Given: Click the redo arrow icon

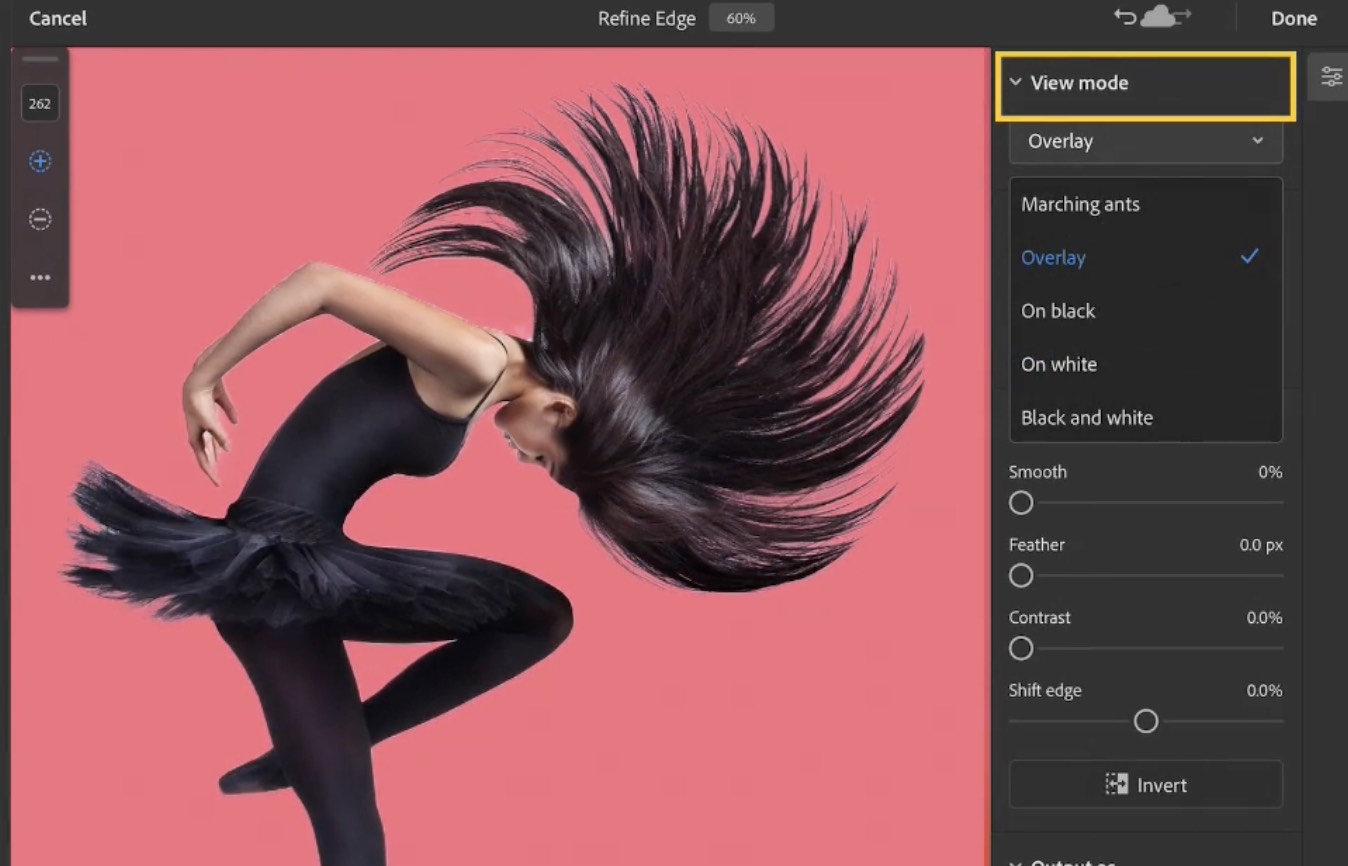Looking at the screenshot, I should 1182,15.
